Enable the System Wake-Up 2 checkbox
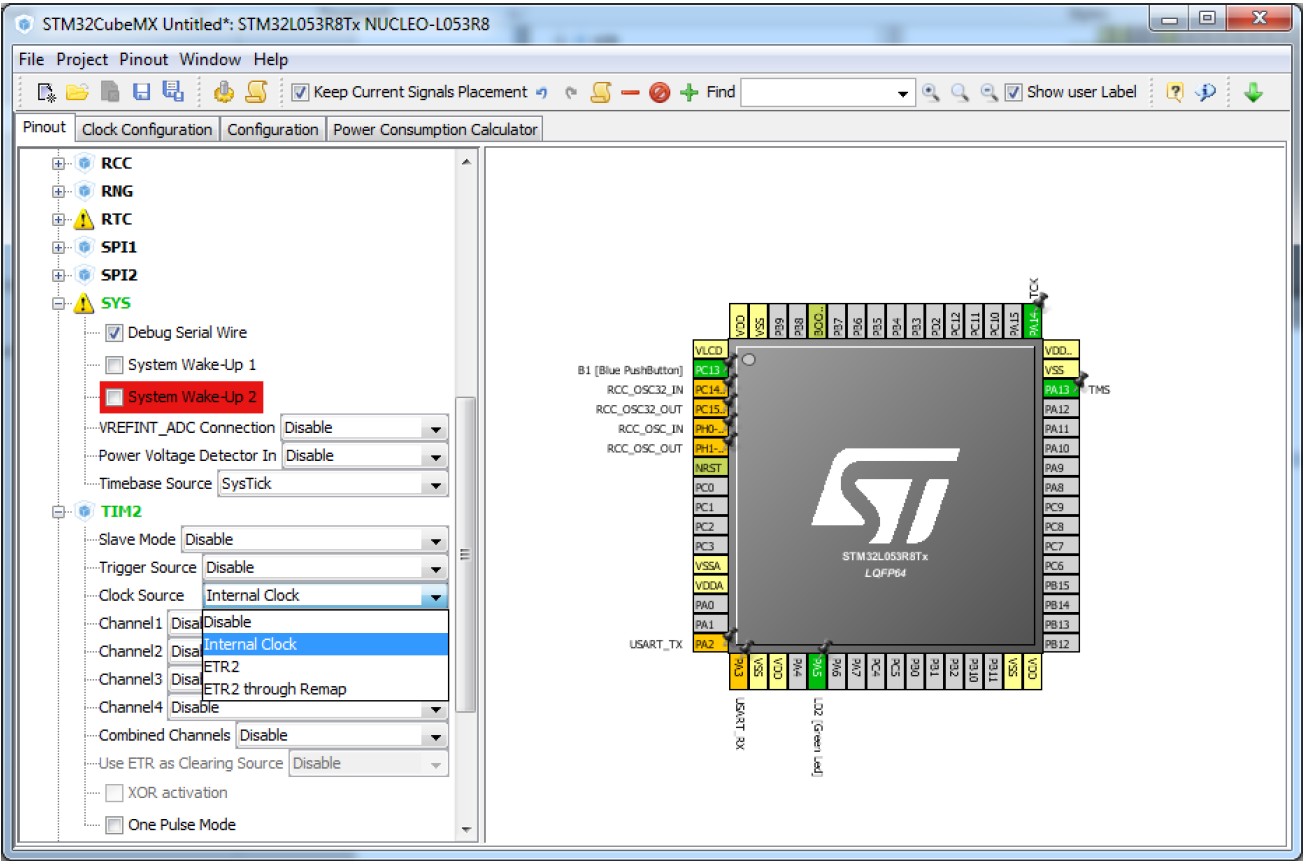The image size is (1306, 864). tap(115, 397)
